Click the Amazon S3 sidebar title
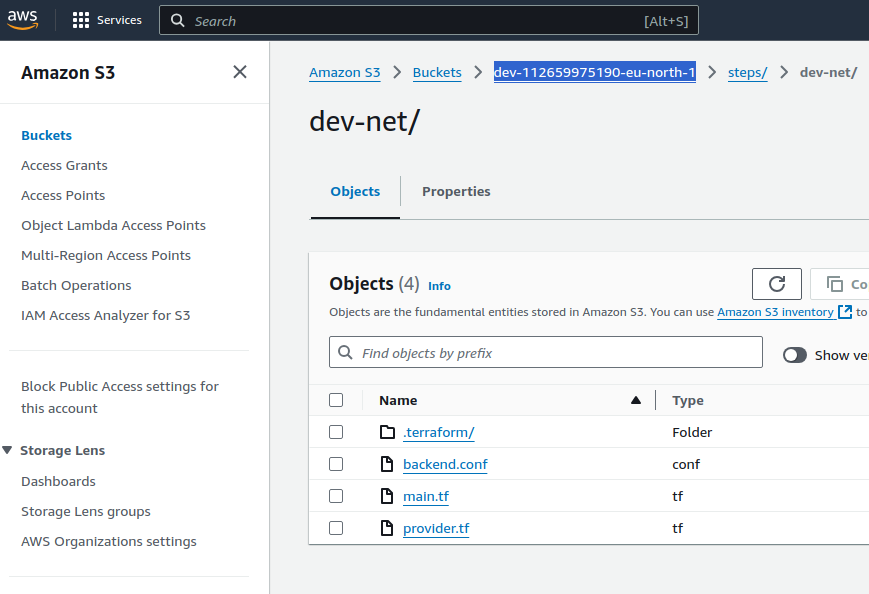The width and height of the screenshot is (869, 594). pos(68,73)
